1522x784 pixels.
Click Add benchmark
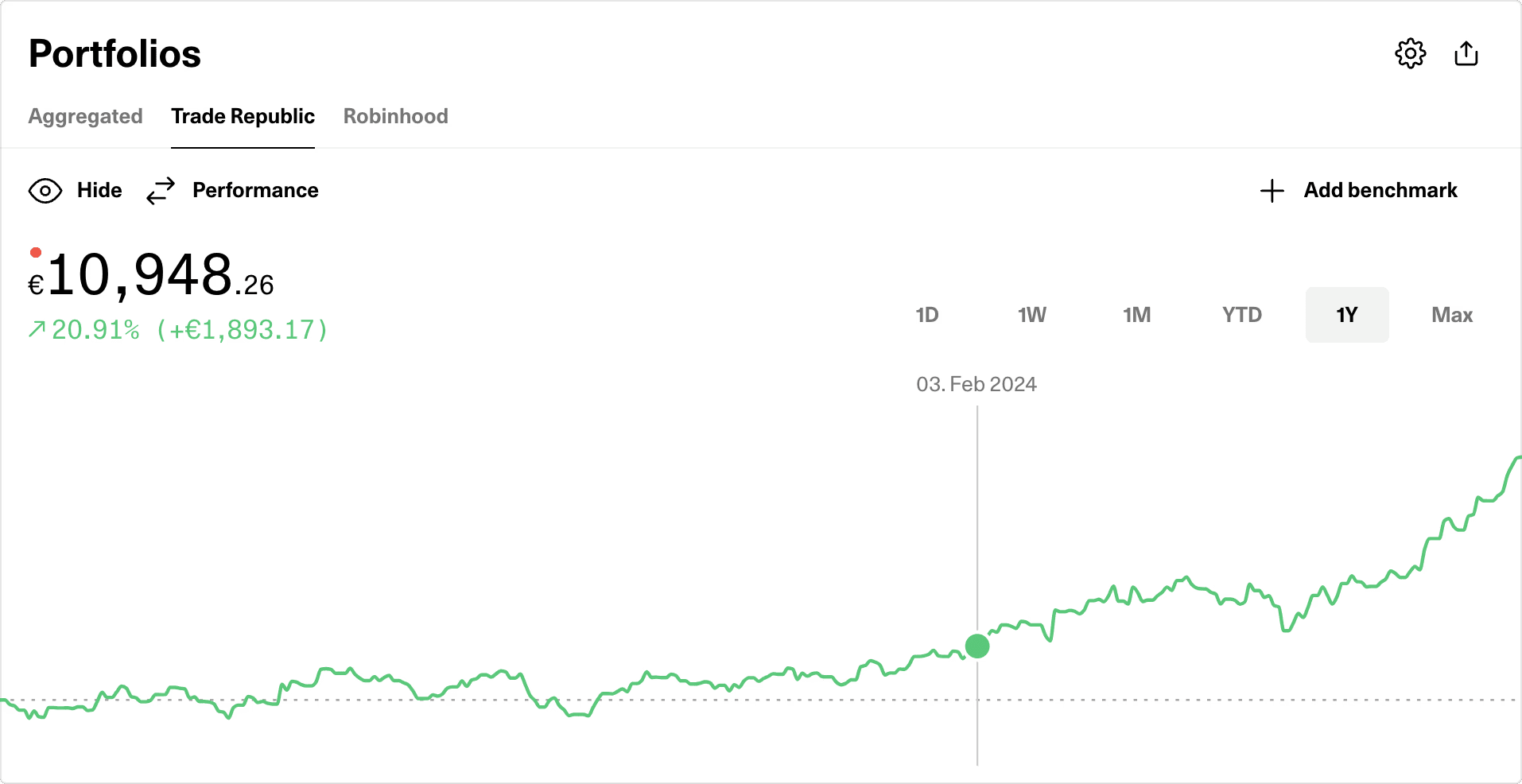point(1380,191)
